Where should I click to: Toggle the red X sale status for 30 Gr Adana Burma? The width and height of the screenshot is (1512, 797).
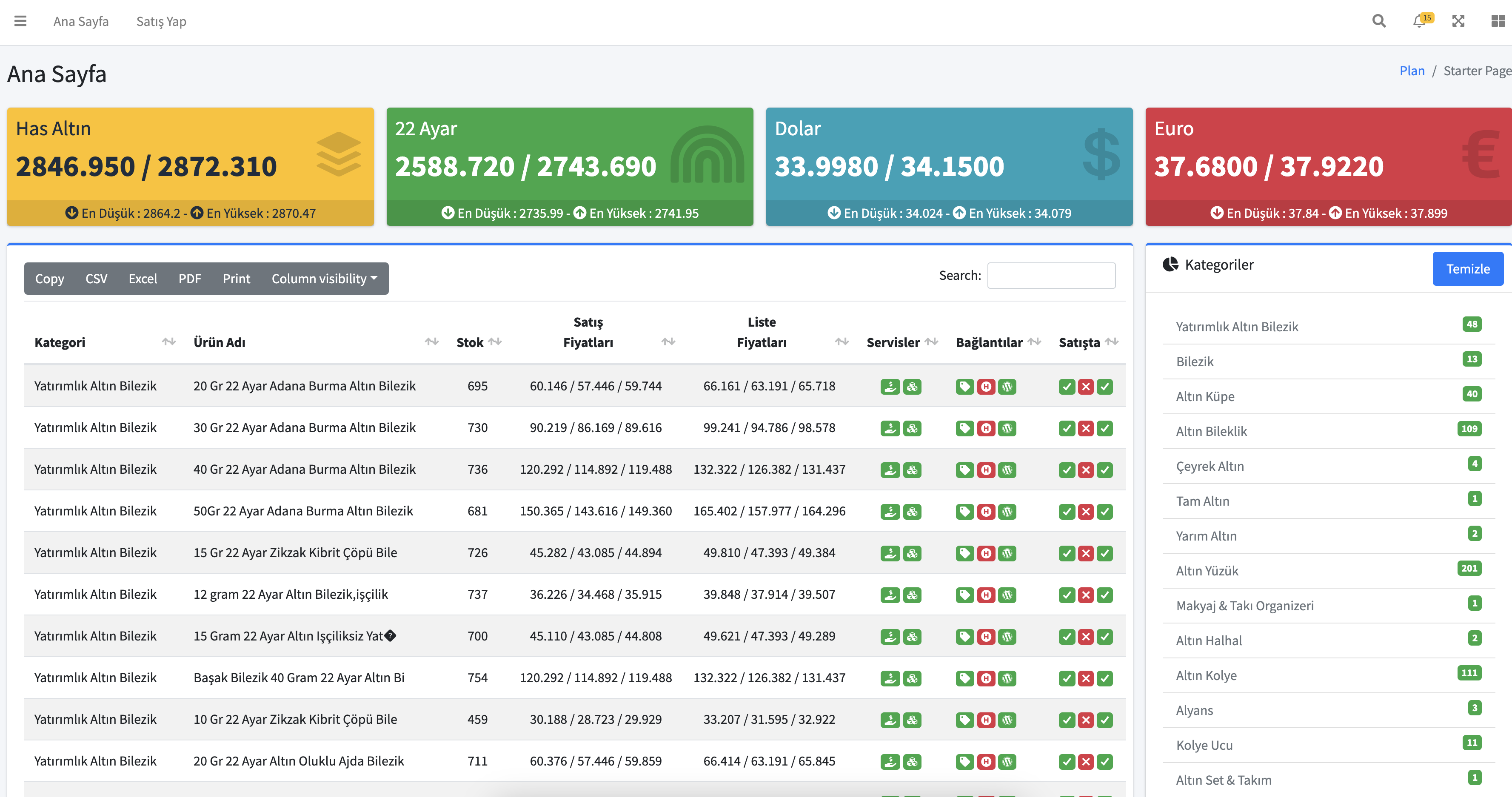pos(1086,428)
